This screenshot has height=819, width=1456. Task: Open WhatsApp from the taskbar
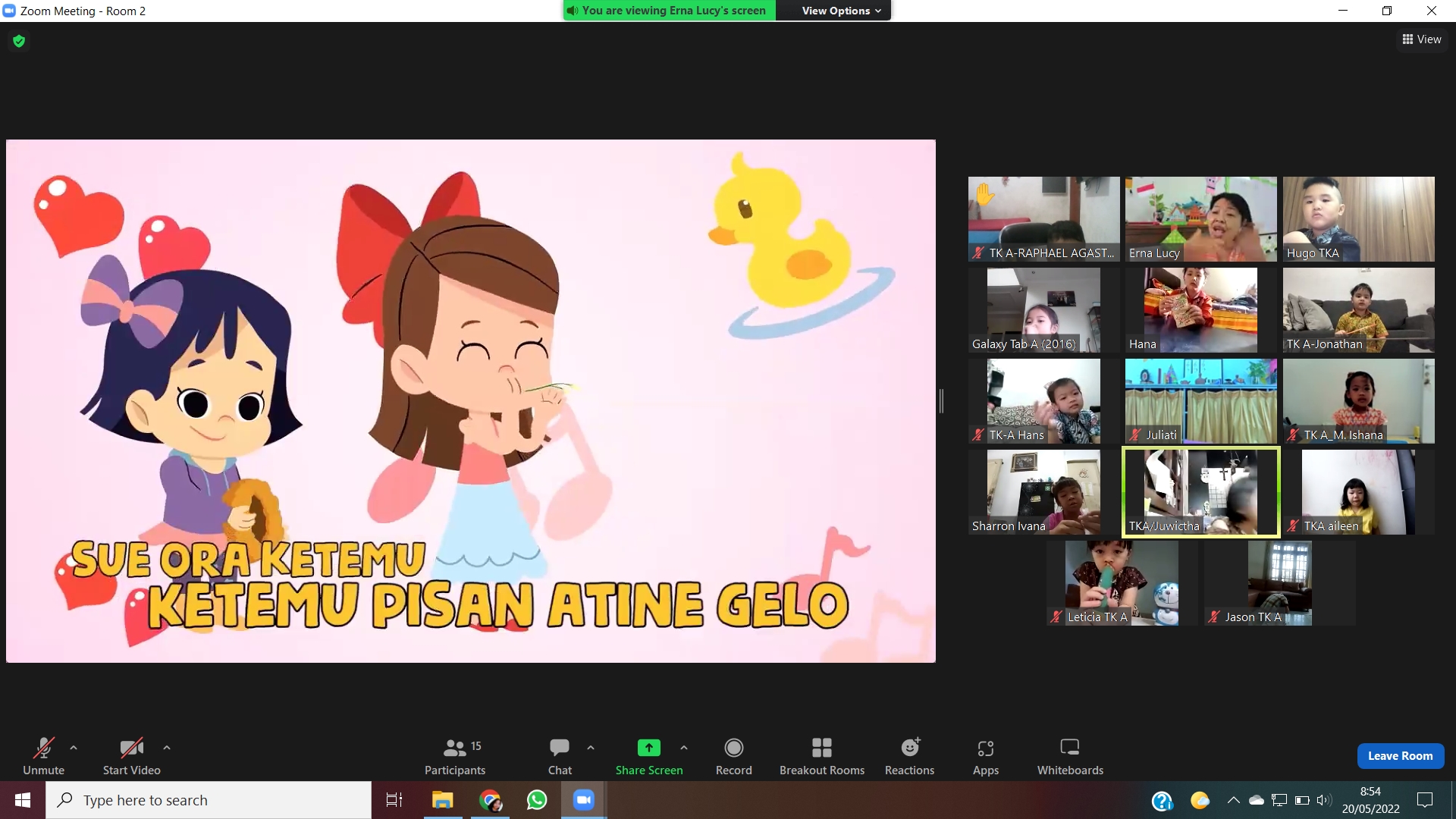click(x=537, y=800)
